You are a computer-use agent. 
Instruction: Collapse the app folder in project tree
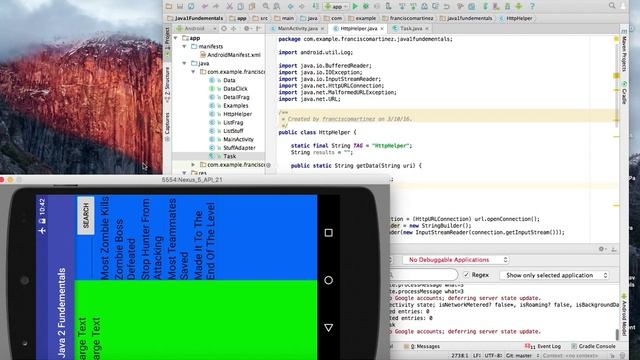point(176,38)
